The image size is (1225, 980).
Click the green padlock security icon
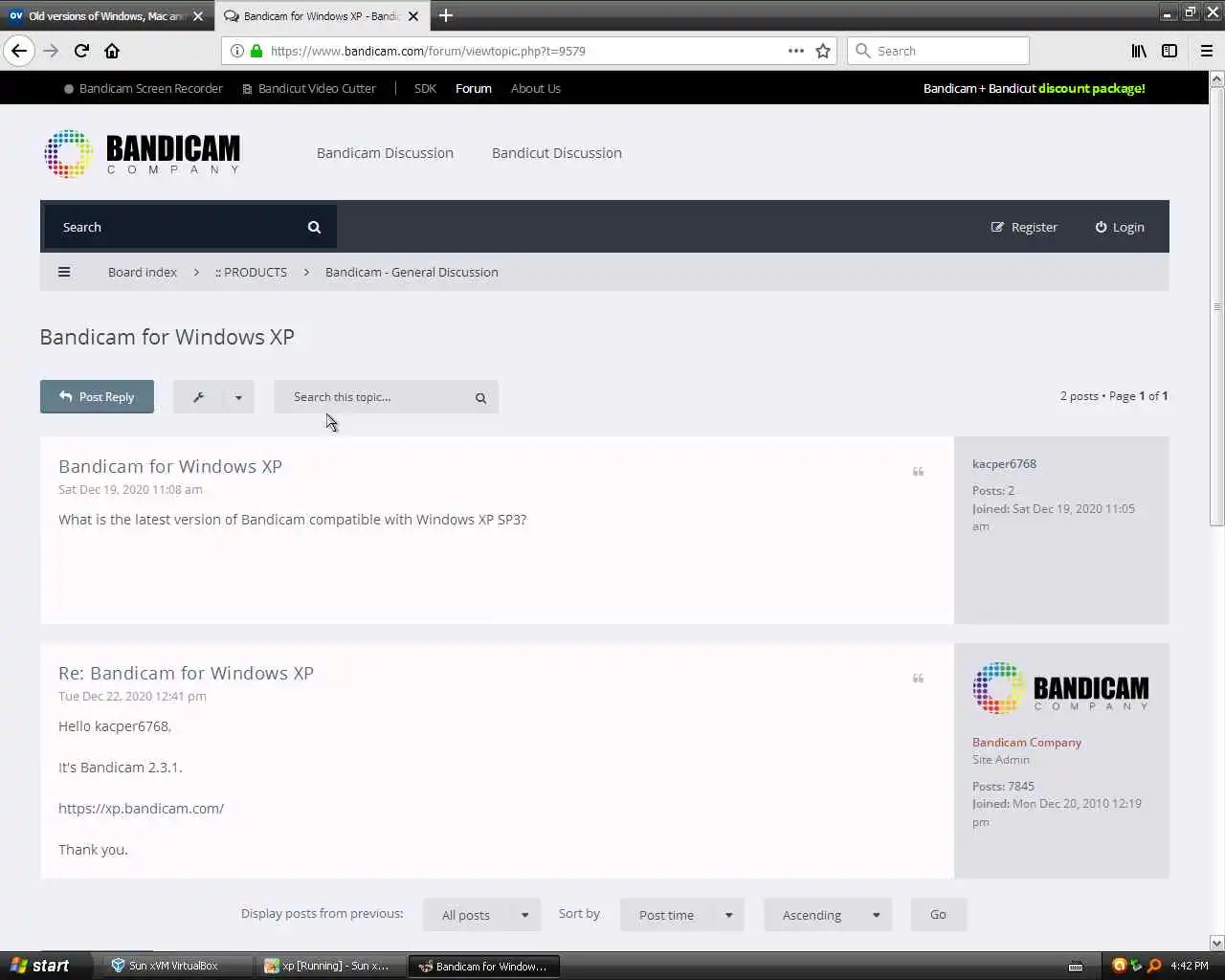click(256, 51)
